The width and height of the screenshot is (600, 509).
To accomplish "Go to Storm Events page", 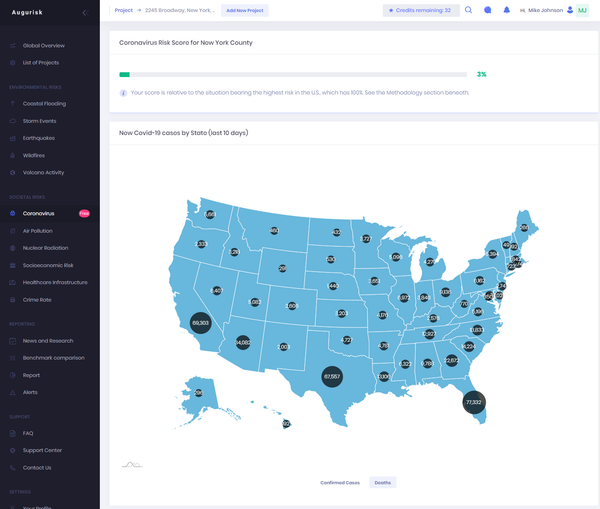I will point(39,121).
